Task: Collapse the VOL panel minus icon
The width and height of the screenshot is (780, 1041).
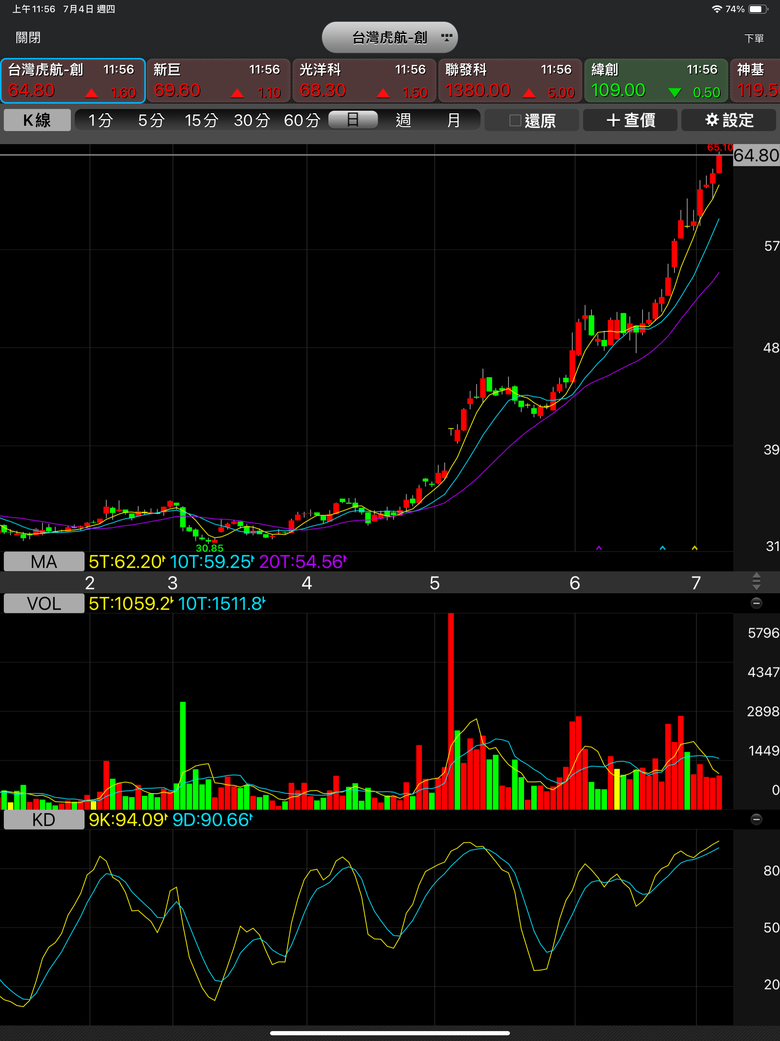Action: tap(755, 603)
